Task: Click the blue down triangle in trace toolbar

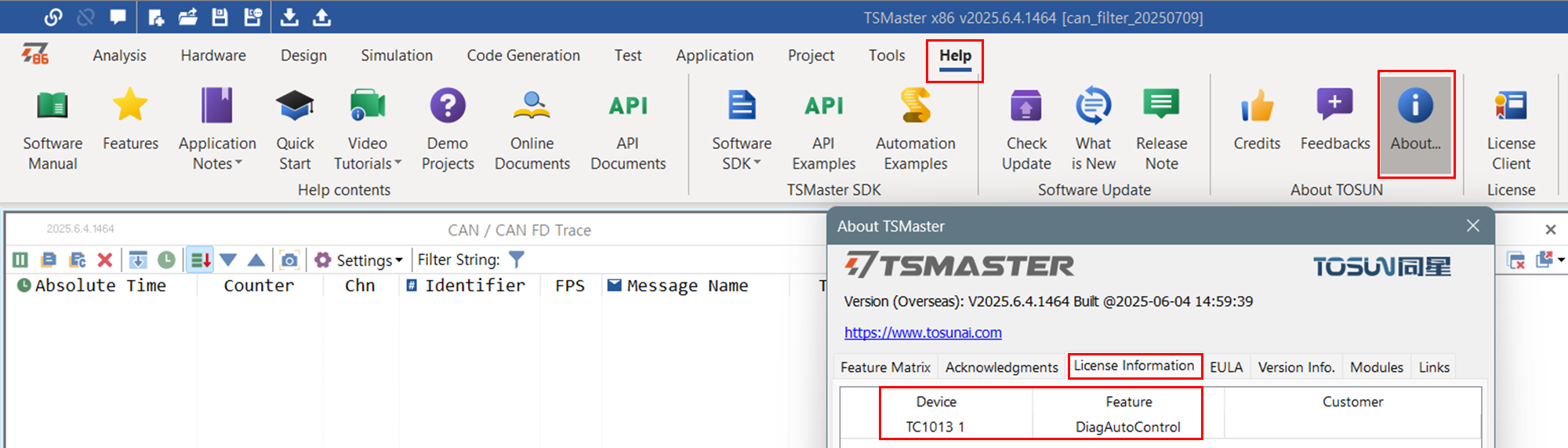Action: (x=228, y=260)
